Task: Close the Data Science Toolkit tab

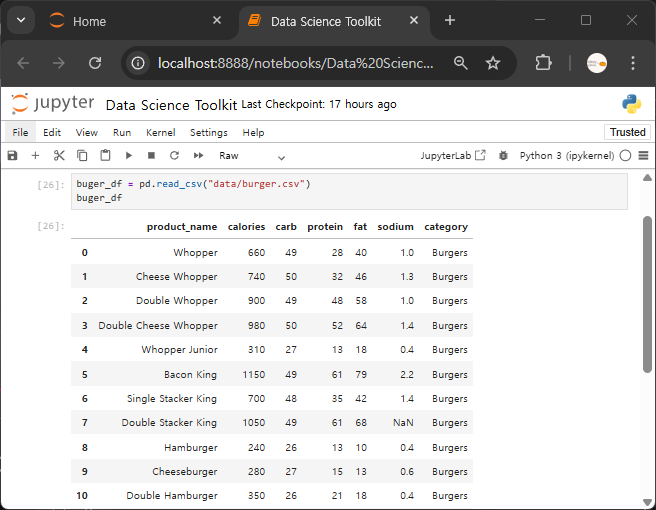Action: pyautogui.click(x=414, y=20)
